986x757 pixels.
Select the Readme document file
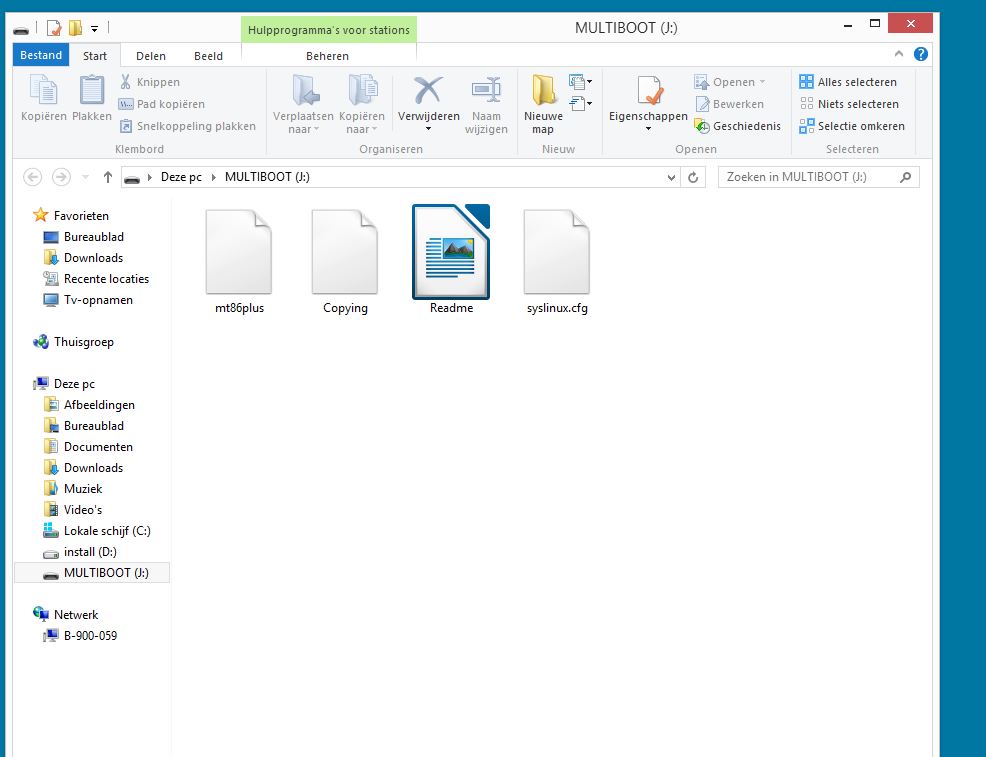click(451, 260)
